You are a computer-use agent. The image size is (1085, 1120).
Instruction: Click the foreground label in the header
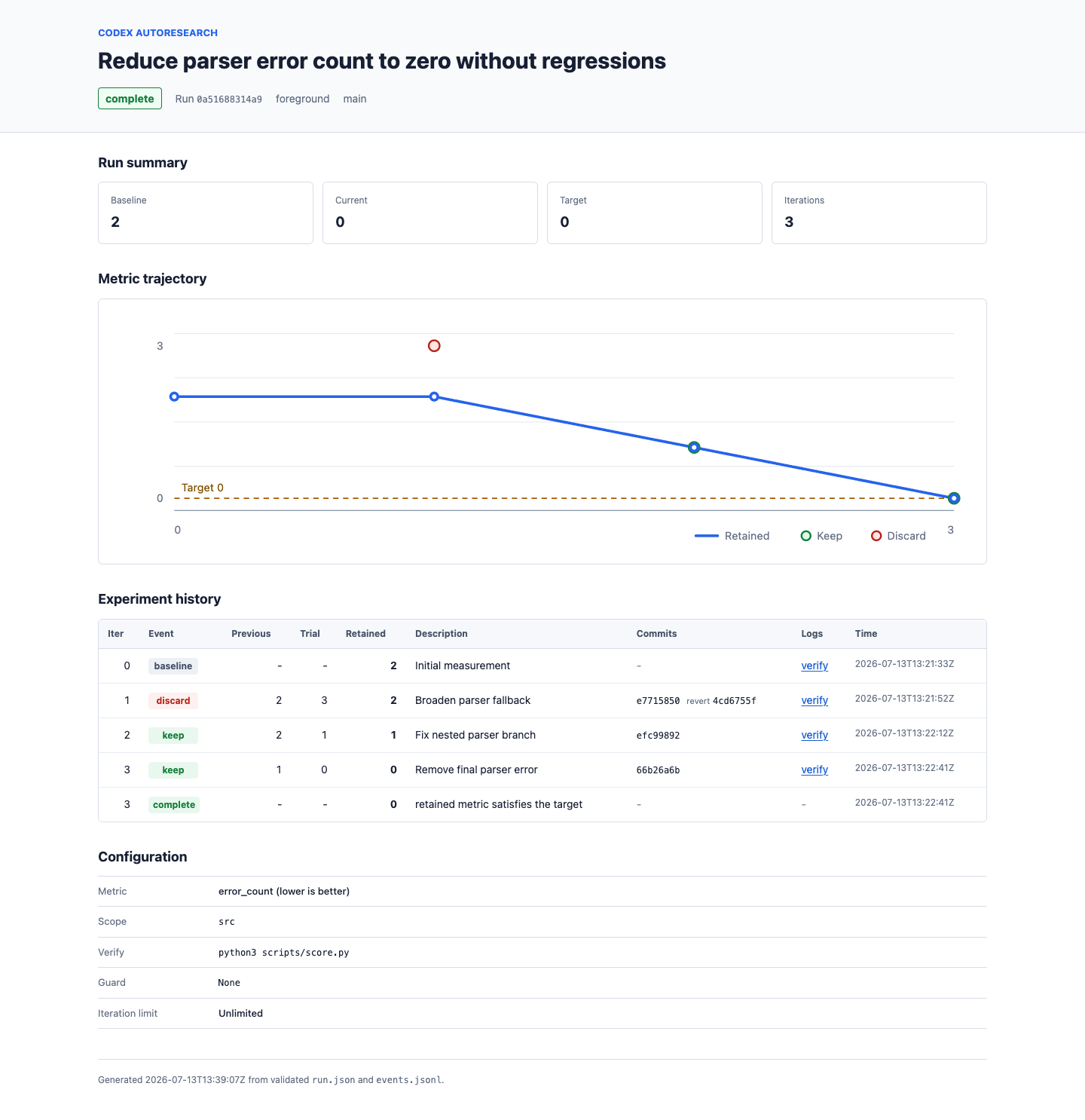pyautogui.click(x=302, y=99)
